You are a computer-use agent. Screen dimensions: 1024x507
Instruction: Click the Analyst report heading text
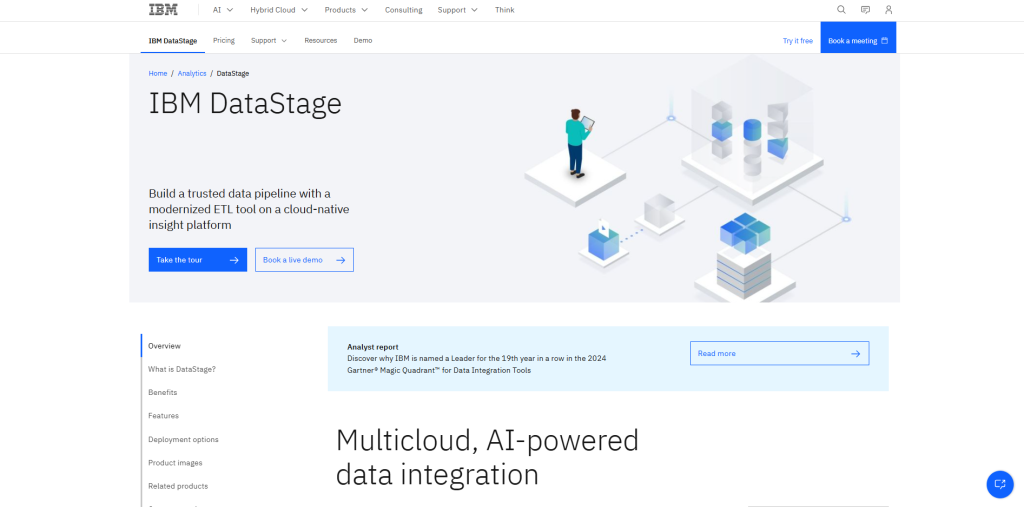pyautogui.click(x=373, y=347)
